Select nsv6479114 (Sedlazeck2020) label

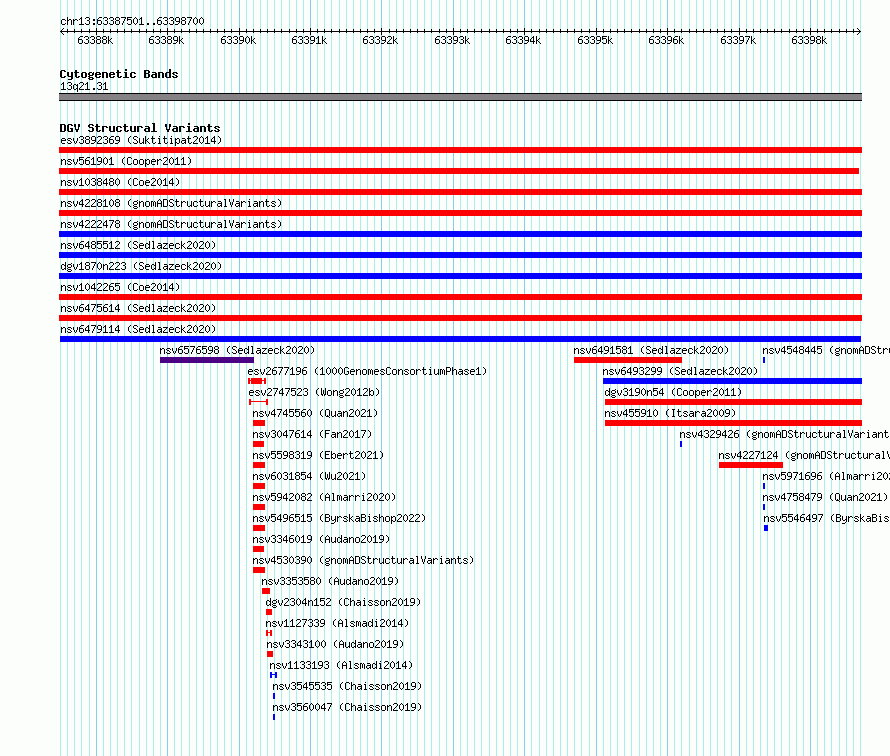(x=138, y=329)
